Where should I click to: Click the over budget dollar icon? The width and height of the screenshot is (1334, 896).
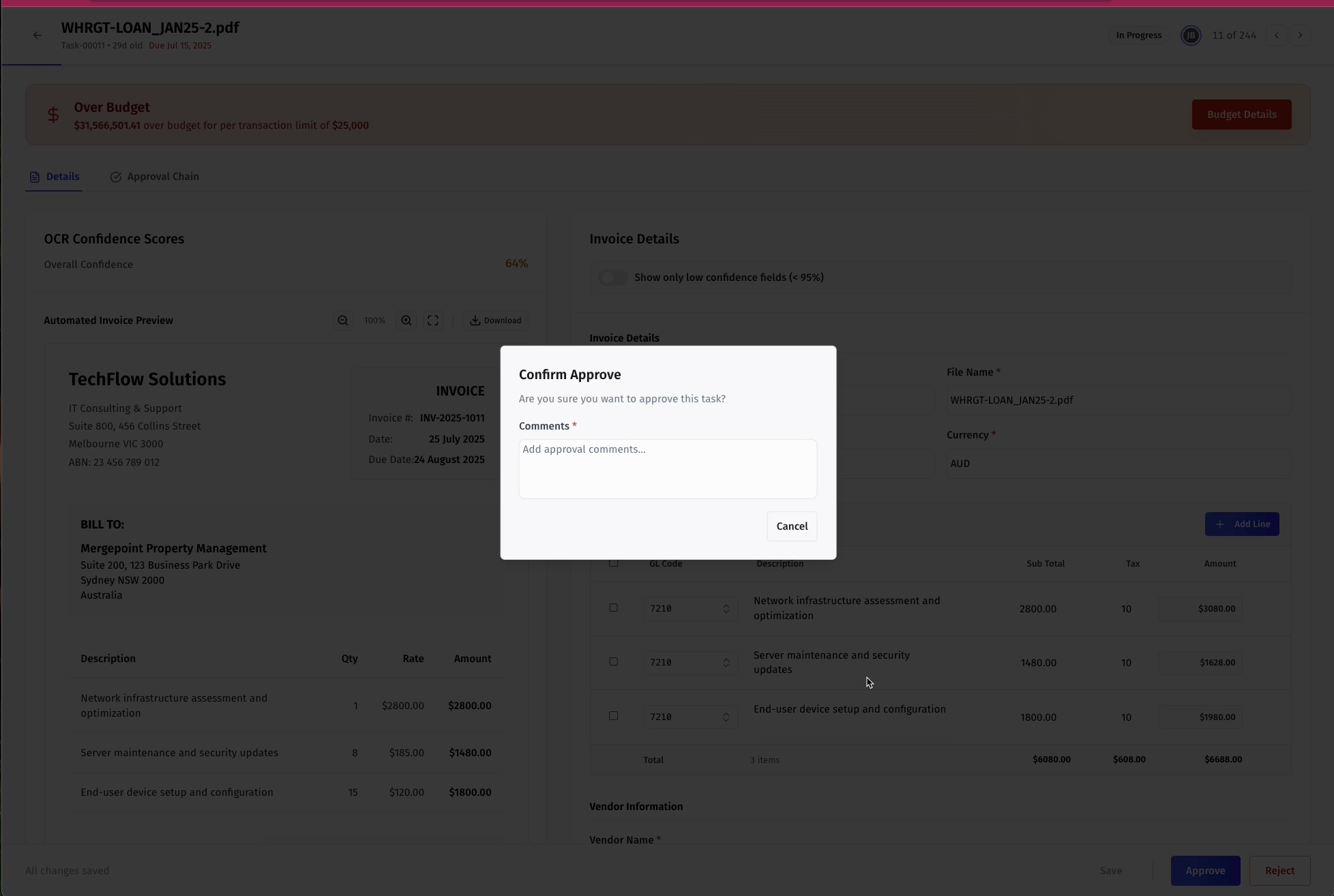(x=53, y=115)
